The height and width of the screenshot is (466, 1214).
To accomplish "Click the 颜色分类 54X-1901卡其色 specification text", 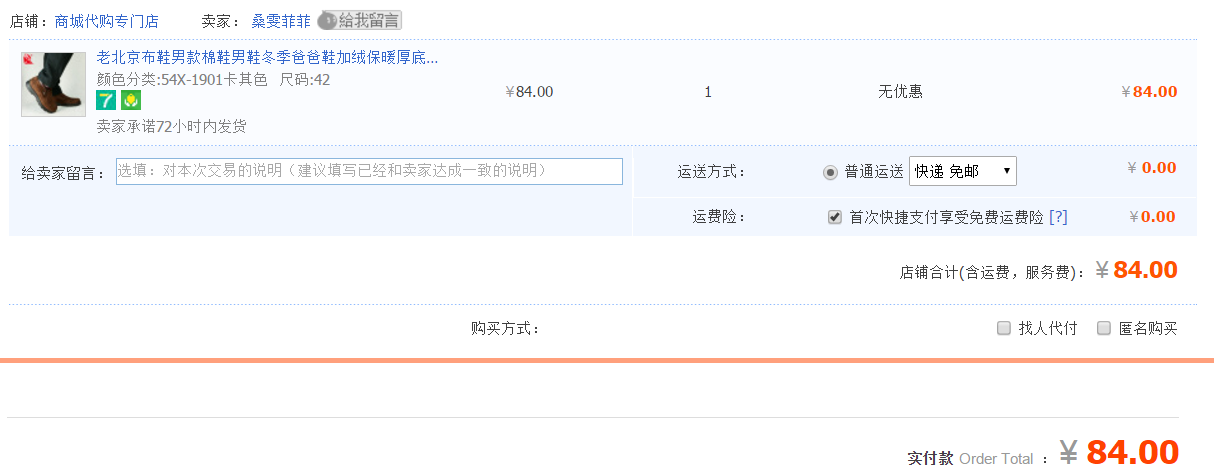I will click(182, 80).
